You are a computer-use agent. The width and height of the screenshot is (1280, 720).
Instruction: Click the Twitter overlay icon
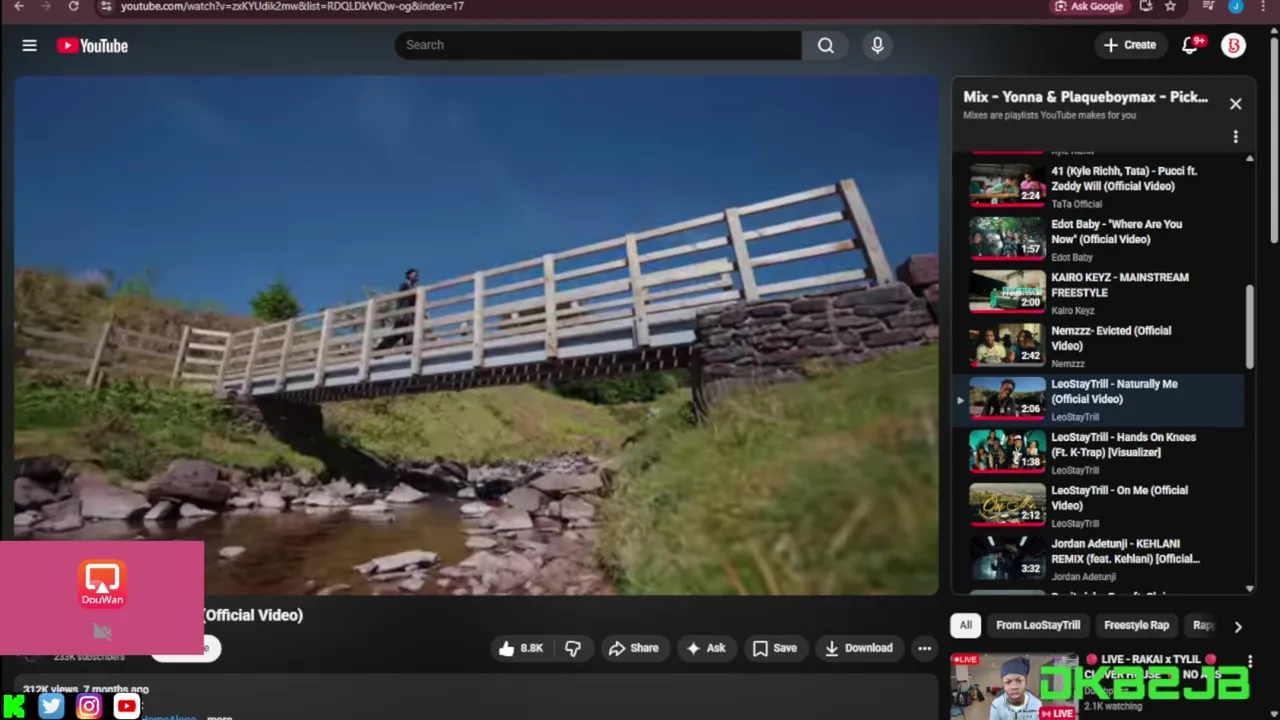[x=51, y=707]
